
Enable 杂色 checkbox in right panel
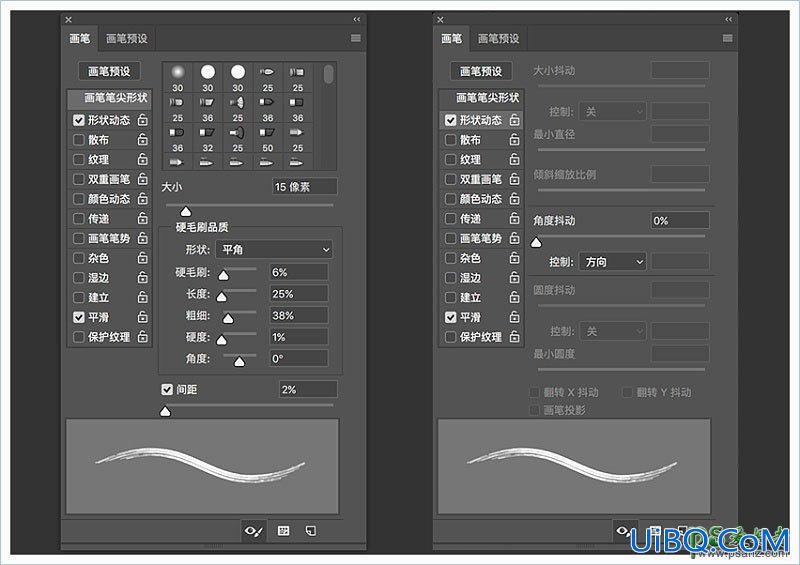451,258
